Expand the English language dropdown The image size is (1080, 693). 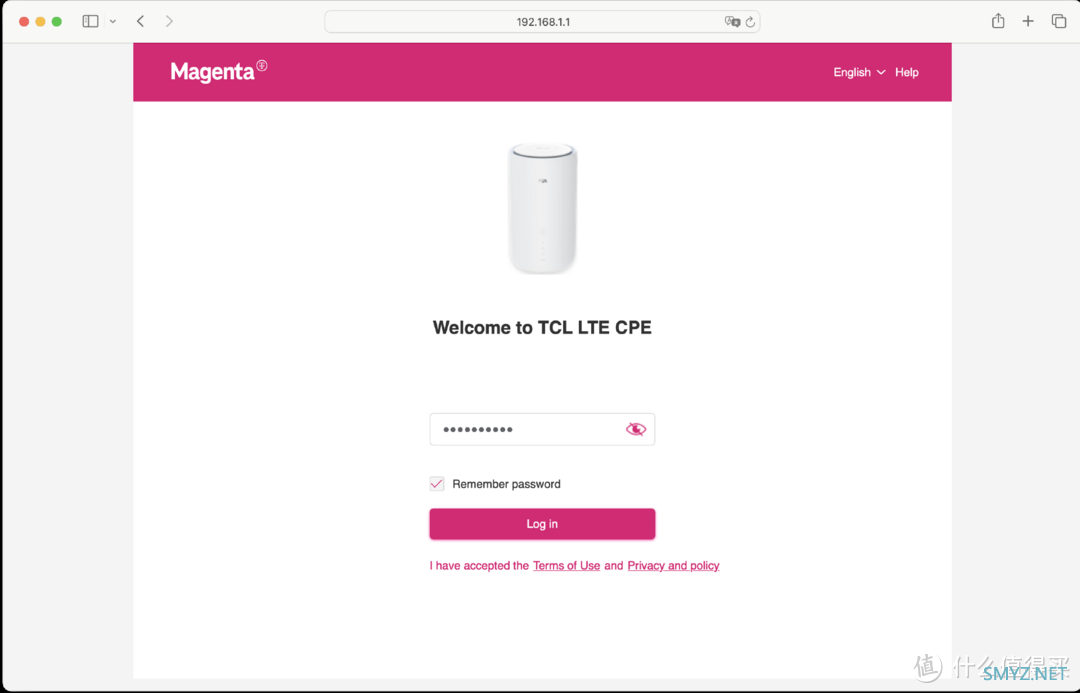click(x=859, y=72)
